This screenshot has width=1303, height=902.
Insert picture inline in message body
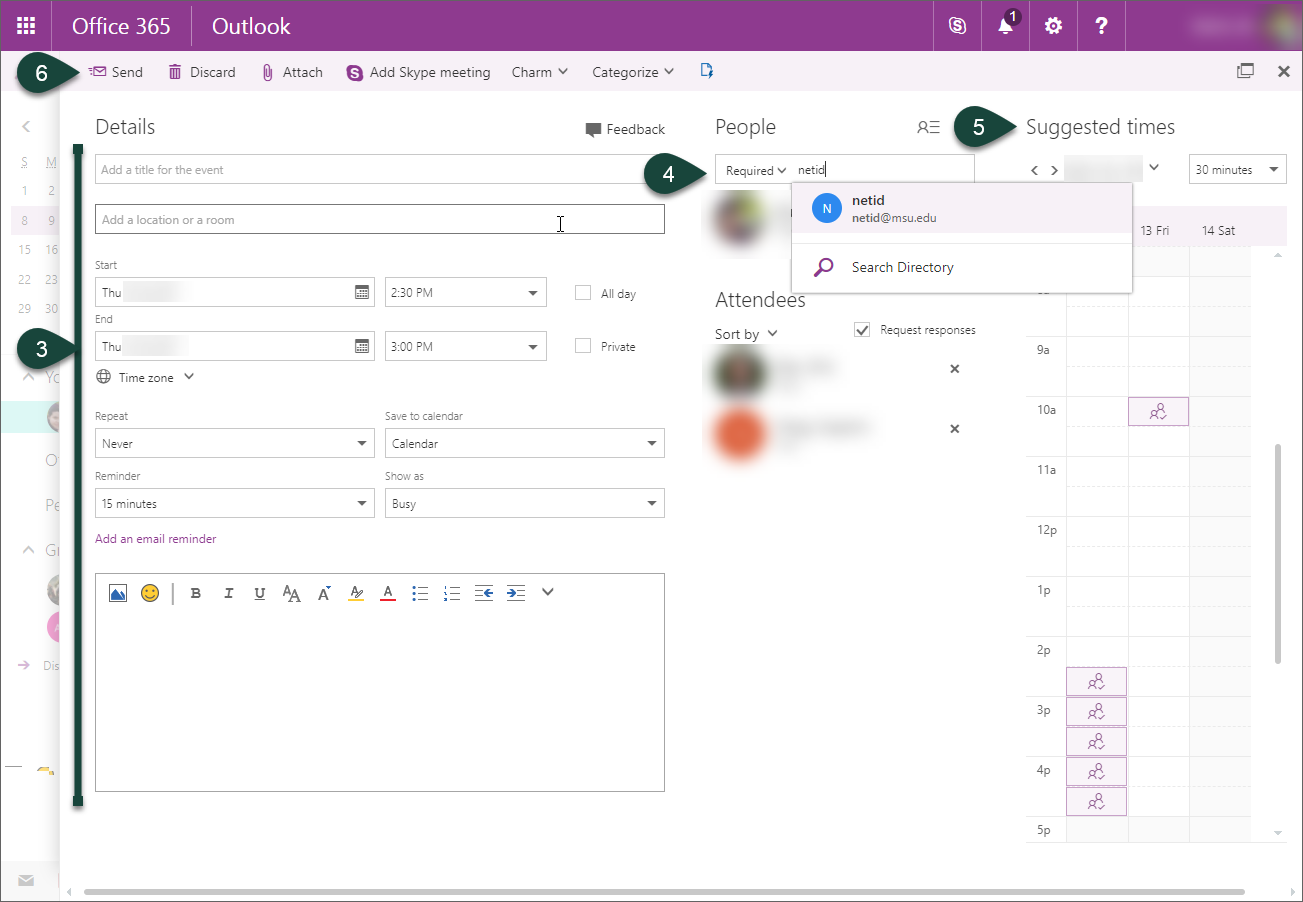click(118, 593)
